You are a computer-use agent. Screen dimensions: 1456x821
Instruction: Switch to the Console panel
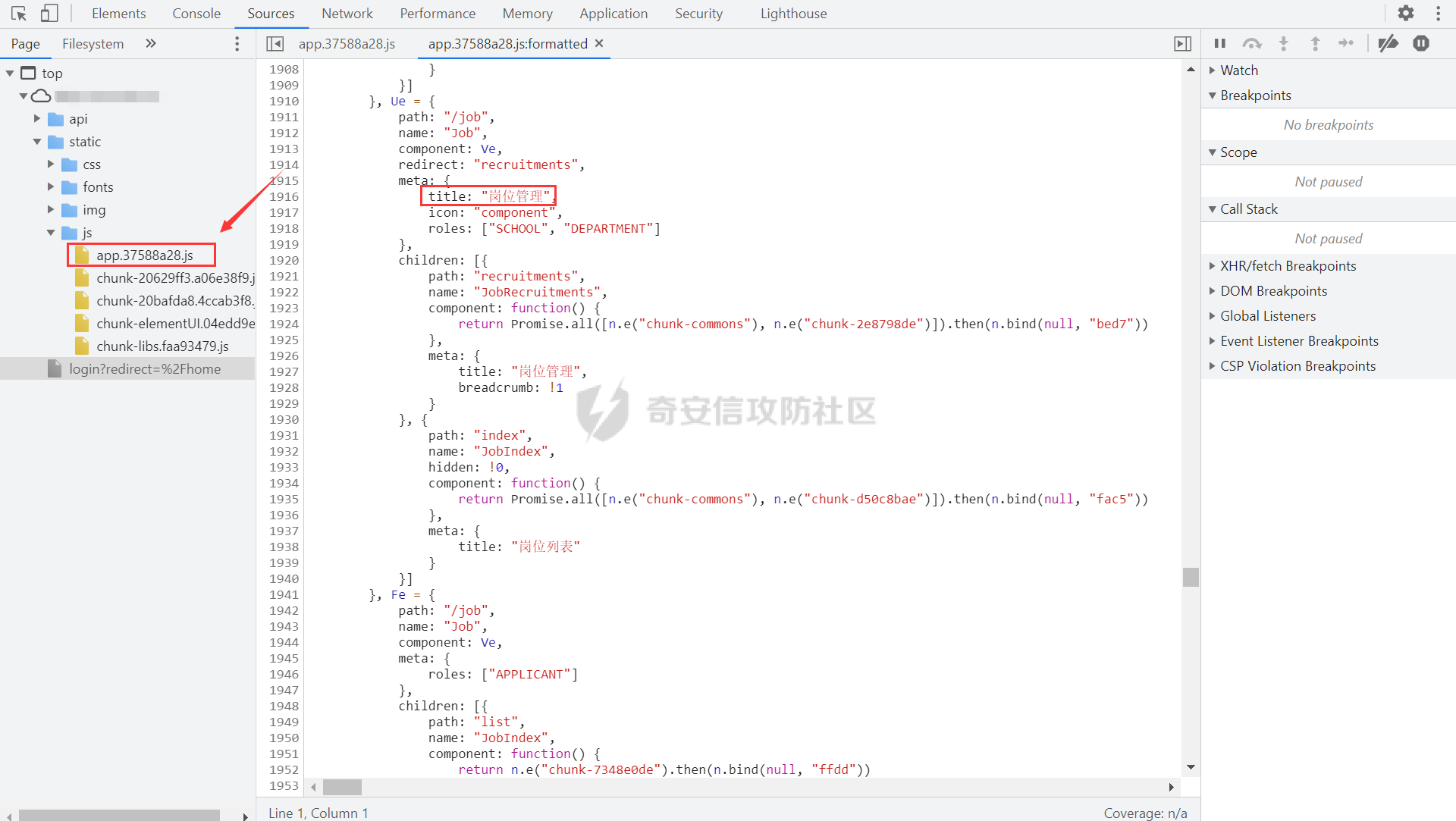click(x=196, y=14)
